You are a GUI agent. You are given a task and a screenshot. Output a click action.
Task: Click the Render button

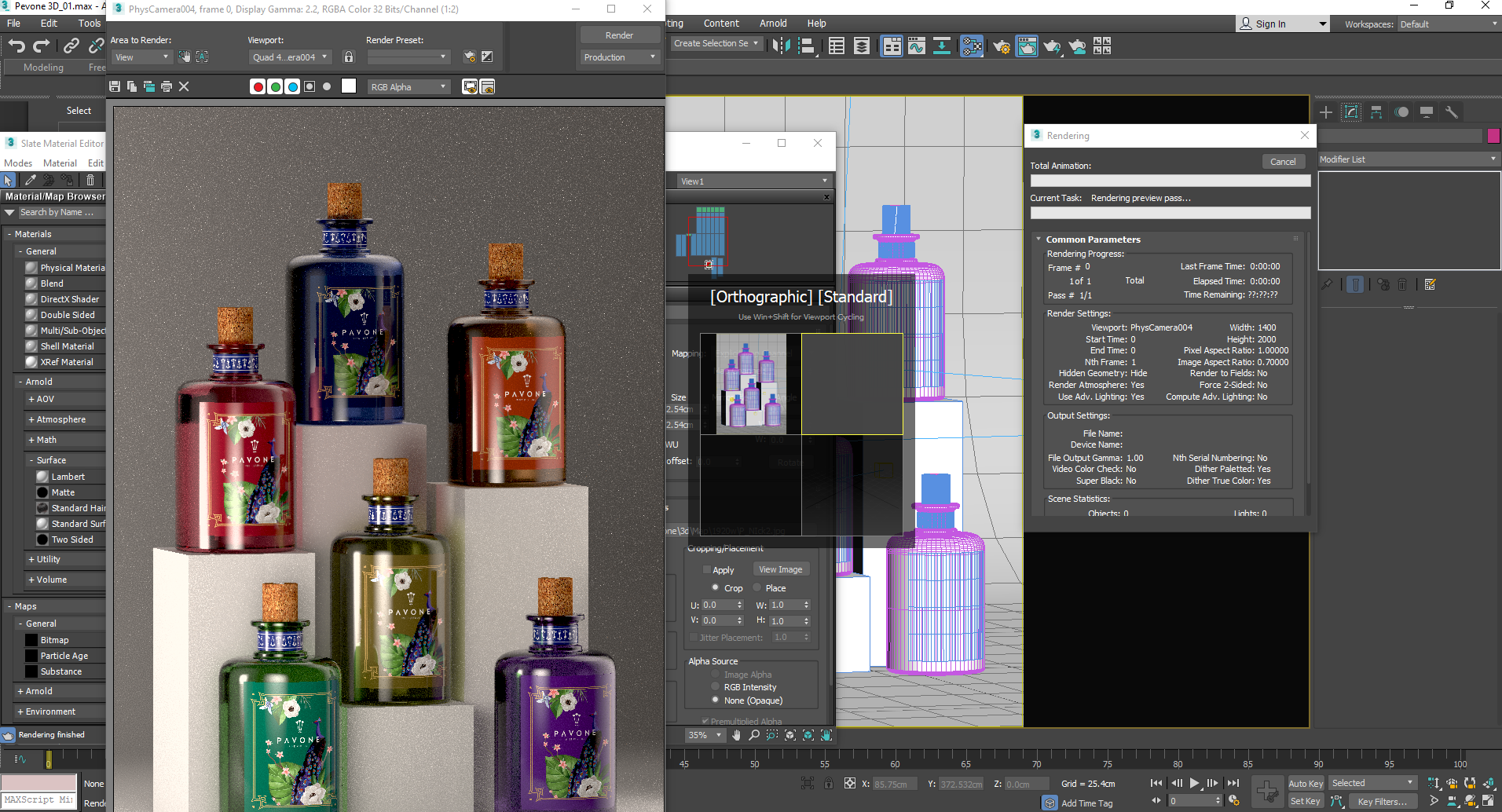620,35
